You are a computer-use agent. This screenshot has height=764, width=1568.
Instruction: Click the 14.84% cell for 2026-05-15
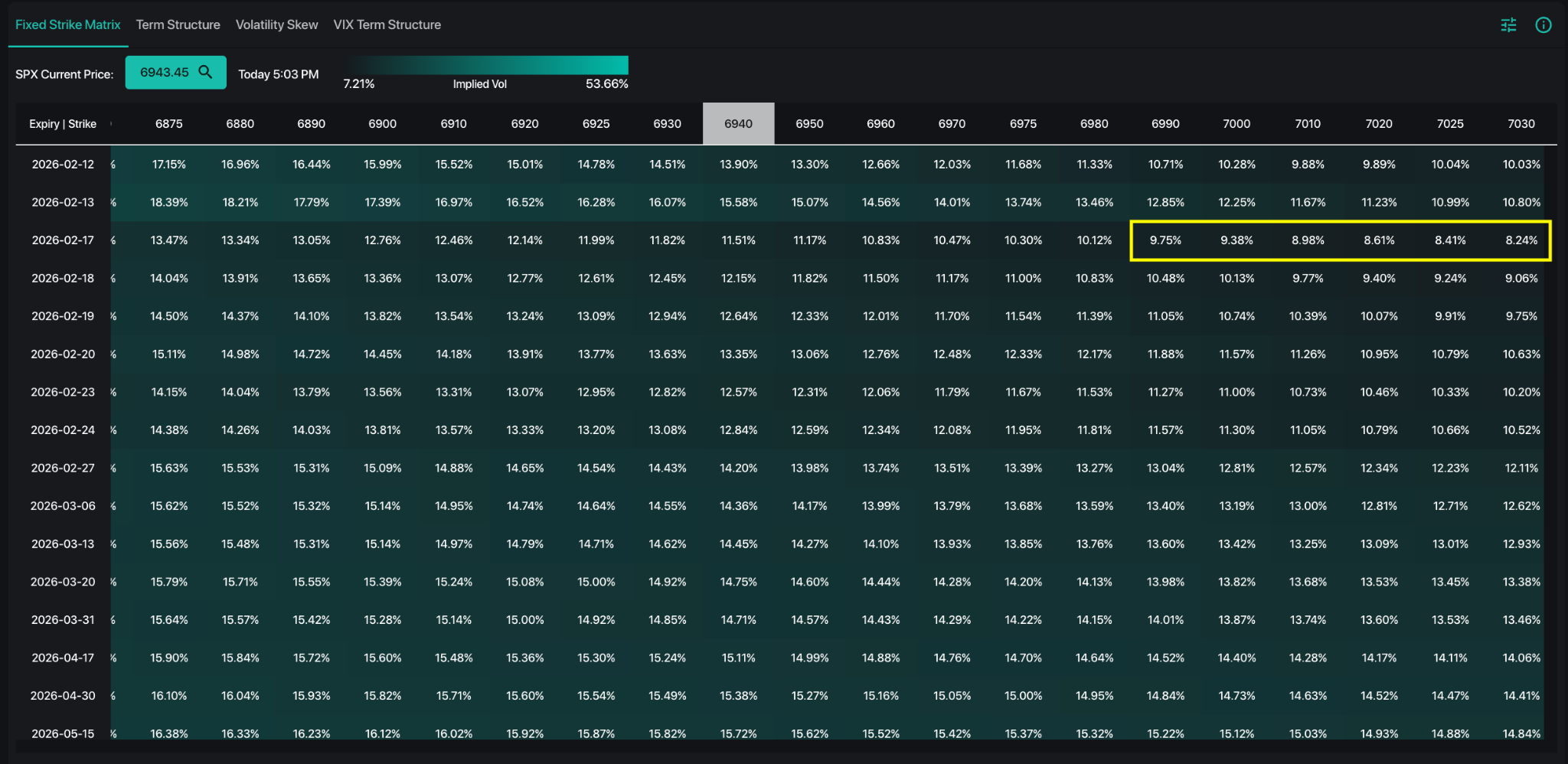pos(1521,733)
